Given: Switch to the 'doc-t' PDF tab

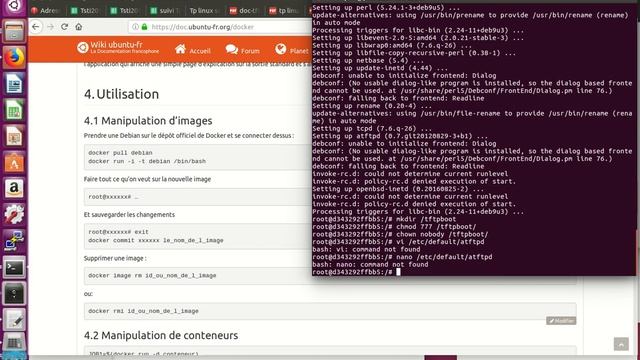Looking at the screenshot, I should click(244, 11).
